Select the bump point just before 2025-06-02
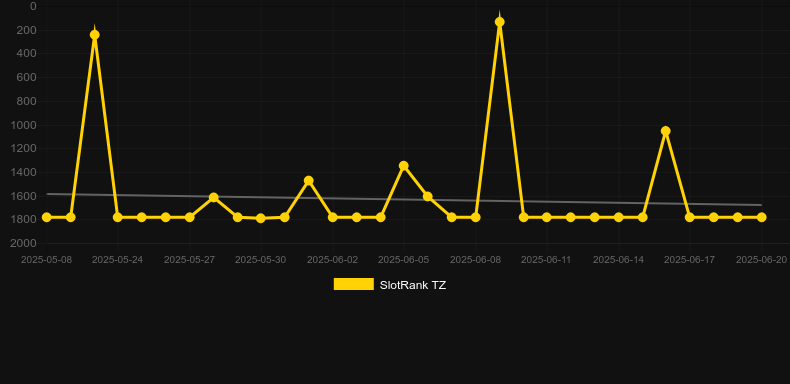This screenshot has width=790, height=384. (309, 180)
